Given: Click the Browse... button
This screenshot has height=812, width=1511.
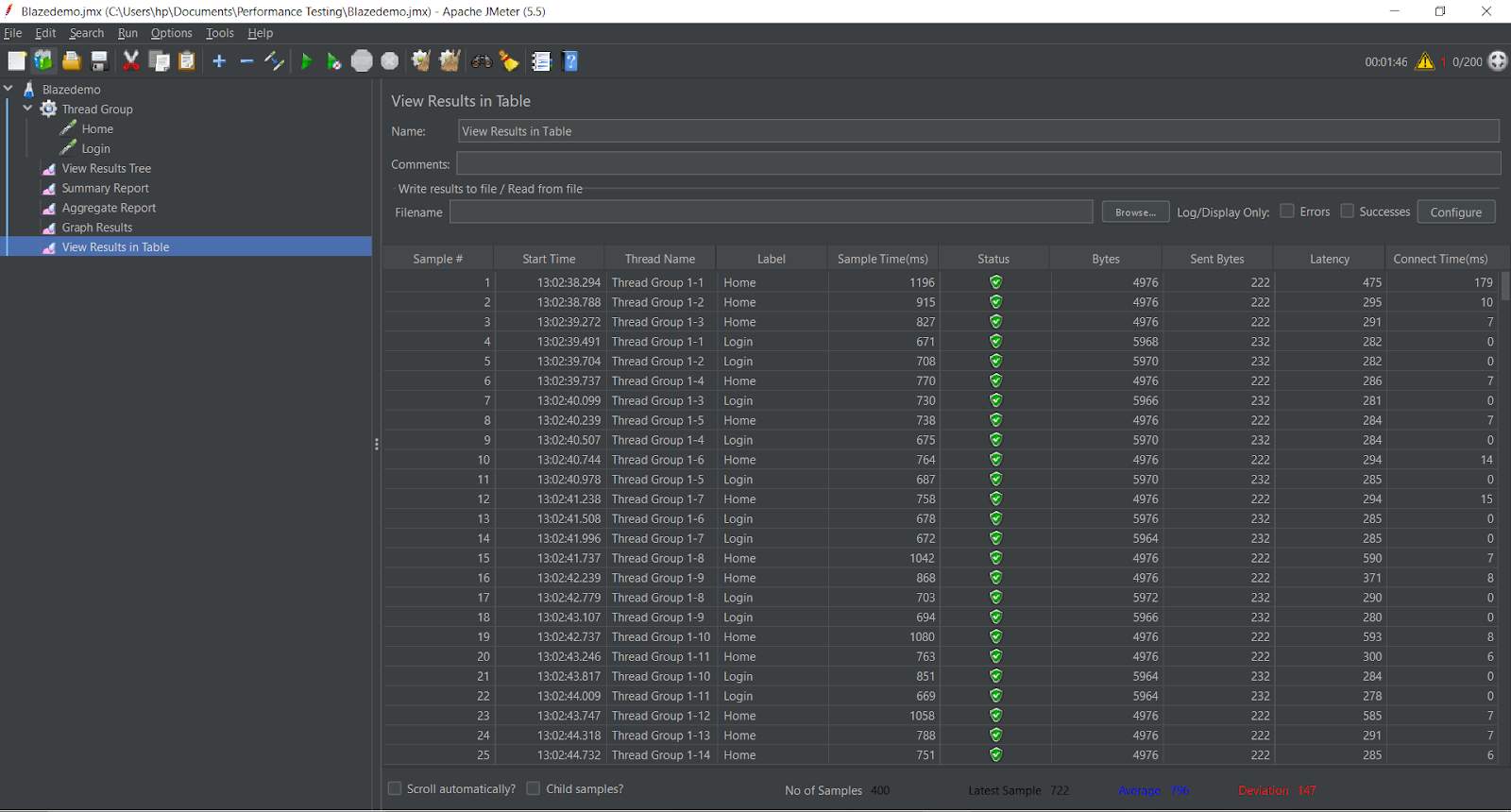Looking at the screenshot, I should [x=1135, y=212].
